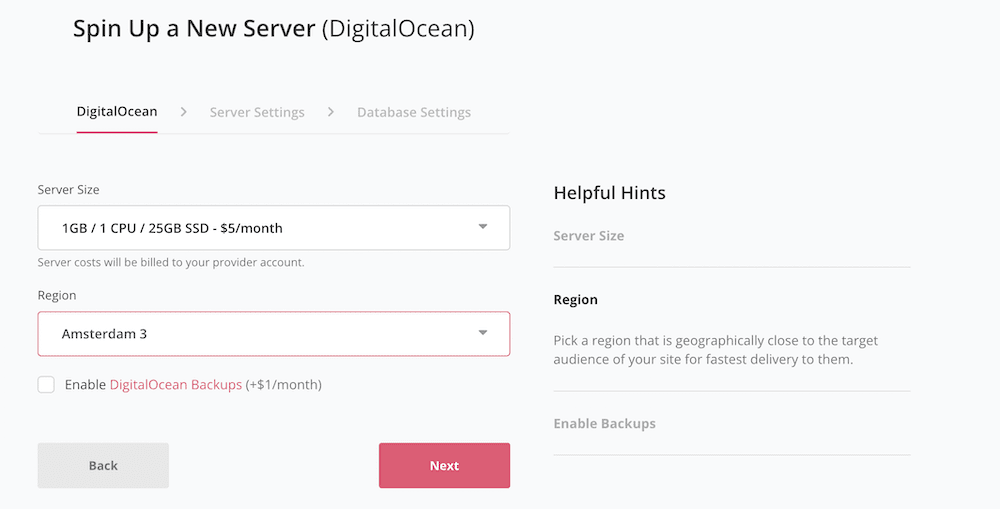Click the chevron after the DigitalOcean step
Viewport: 1000px width, 509px height.
point(184,112)
